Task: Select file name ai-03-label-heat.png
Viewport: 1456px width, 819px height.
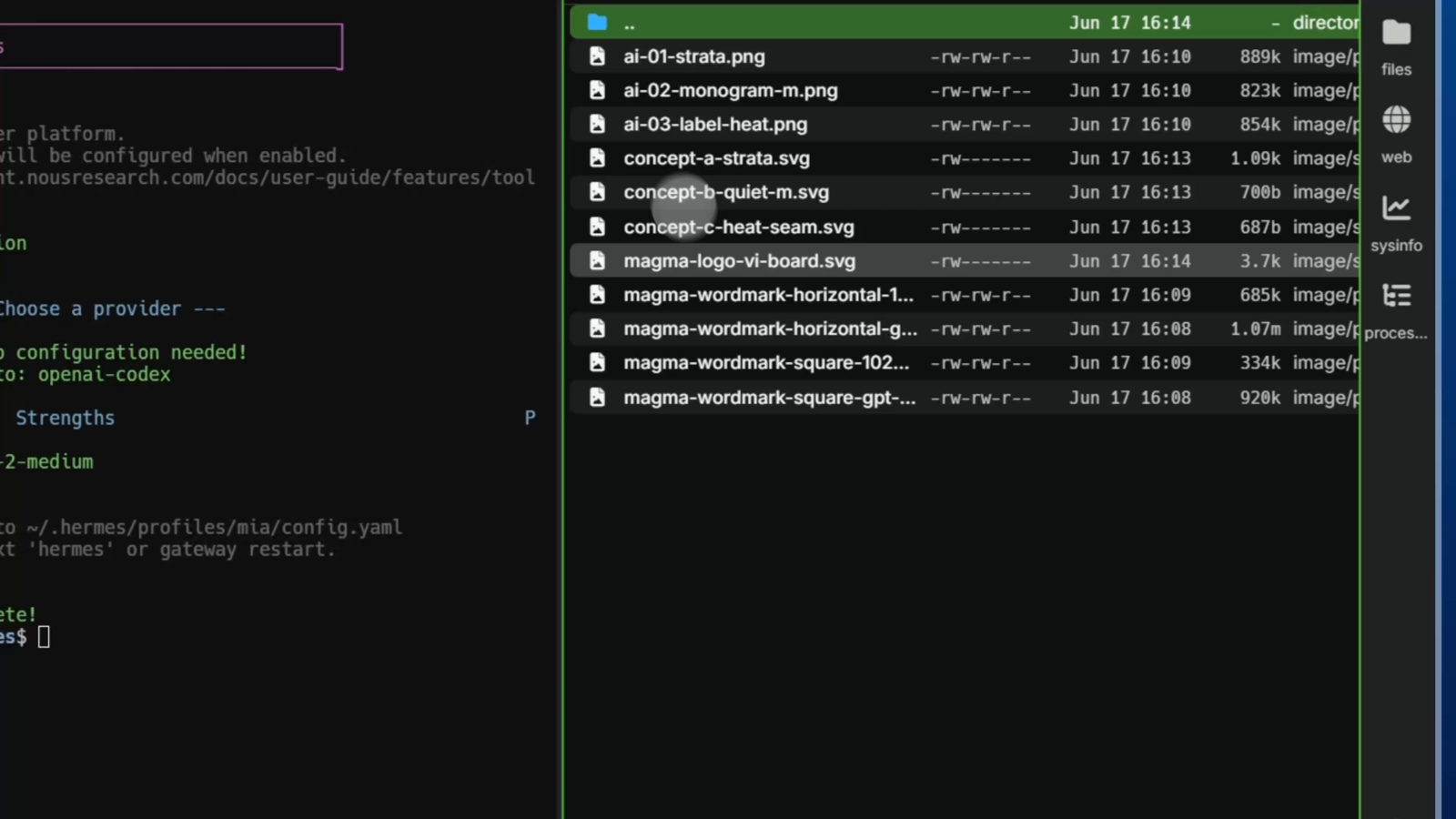Action: pyautogui.click(x=715, y=124)
